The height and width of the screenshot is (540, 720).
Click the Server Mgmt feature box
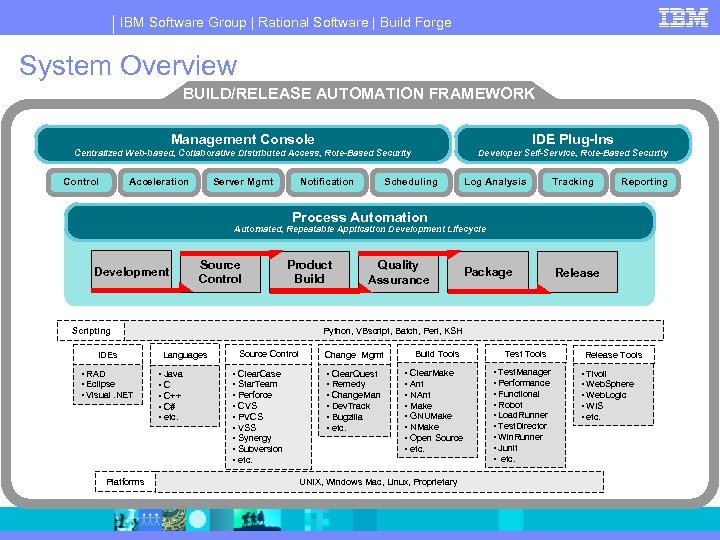coord(243,182)
